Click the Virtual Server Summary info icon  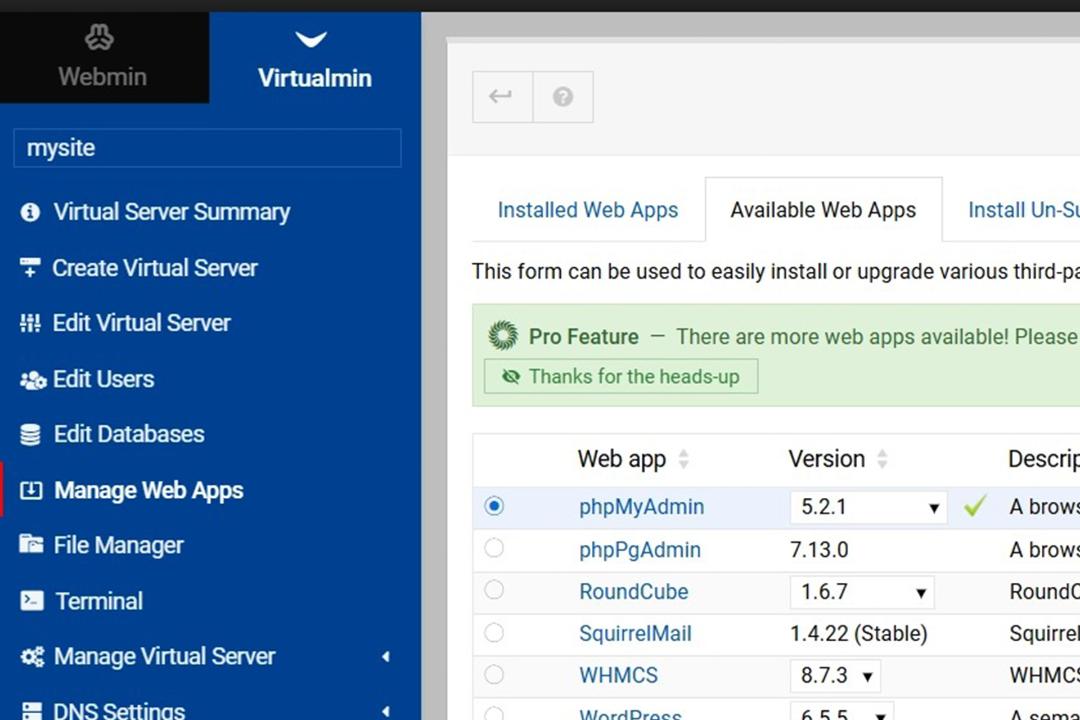click(x=30, y=212)
